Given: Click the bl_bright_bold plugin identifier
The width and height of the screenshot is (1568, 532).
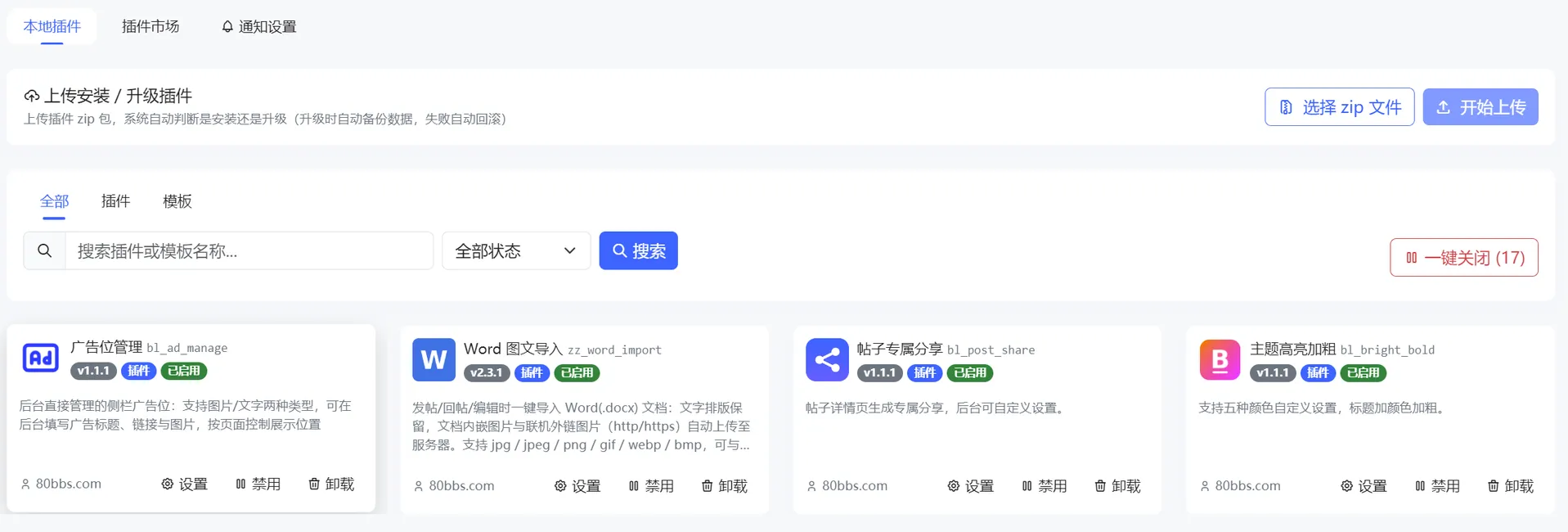Looking at the screenshot, I should pos(1388,350).
